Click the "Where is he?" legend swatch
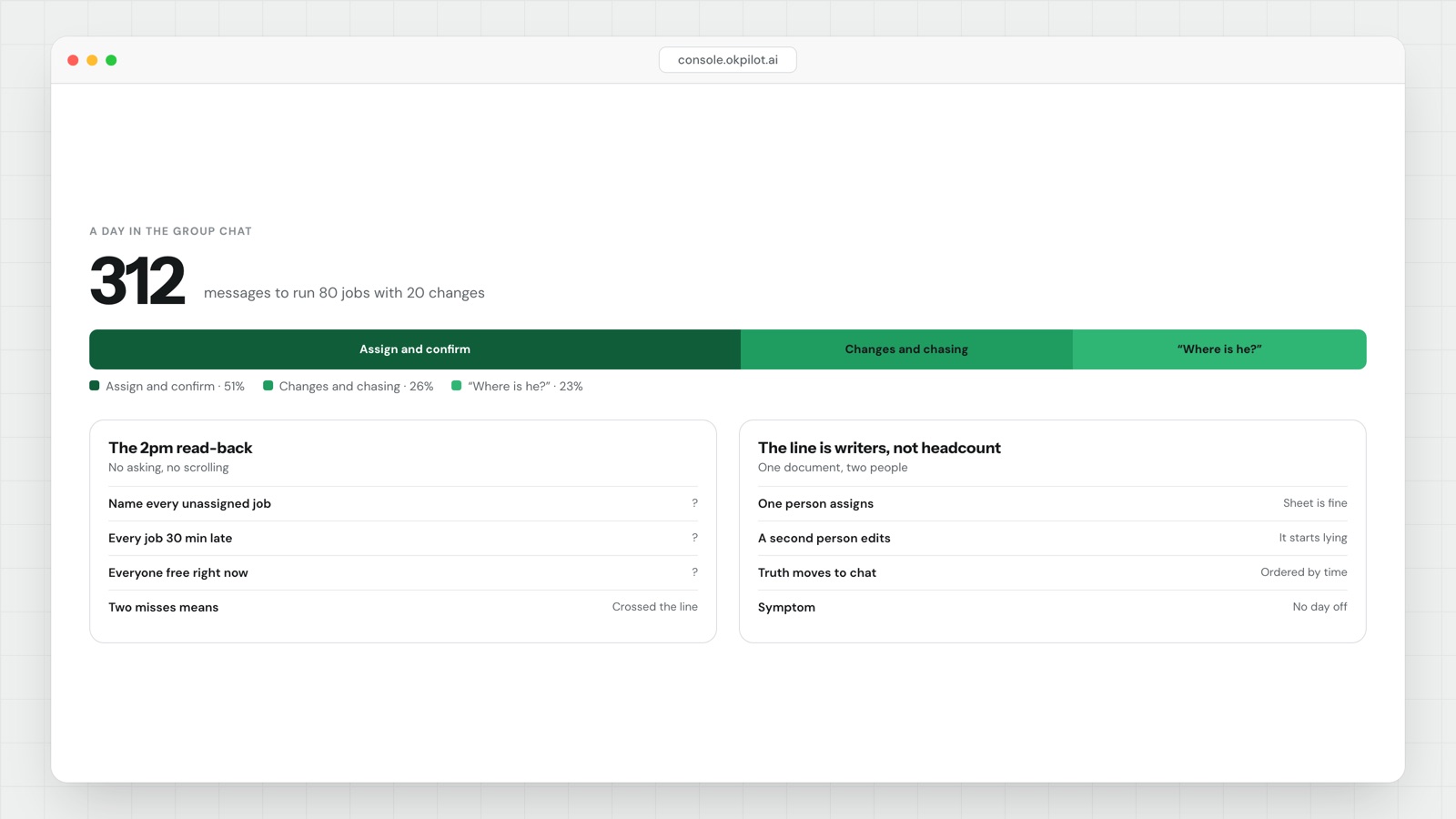Viewport: 1456px width, 819px height. (x=456, y=386)
